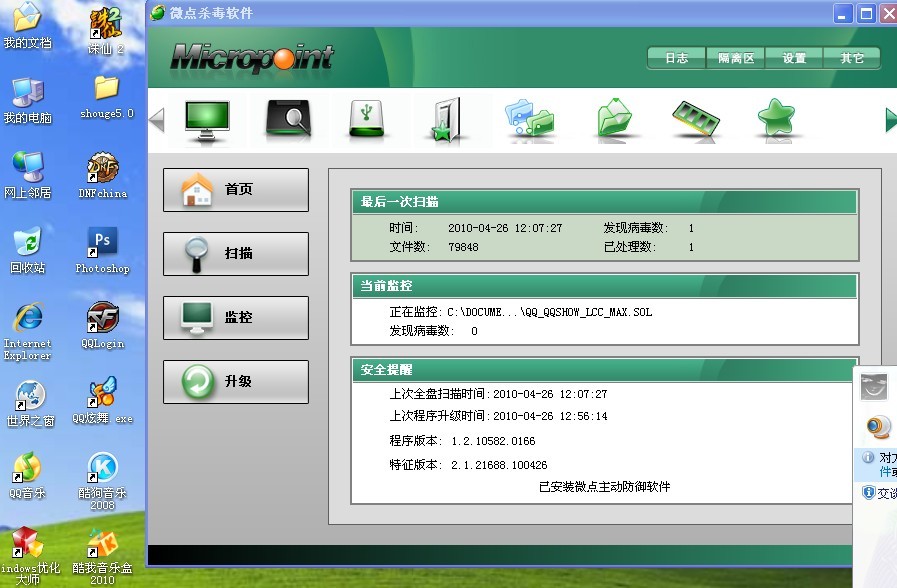The height and width of the screenshot is (588, 897).
Task: Click the 最后一次扫描 section header
Action: coord(605,202)
